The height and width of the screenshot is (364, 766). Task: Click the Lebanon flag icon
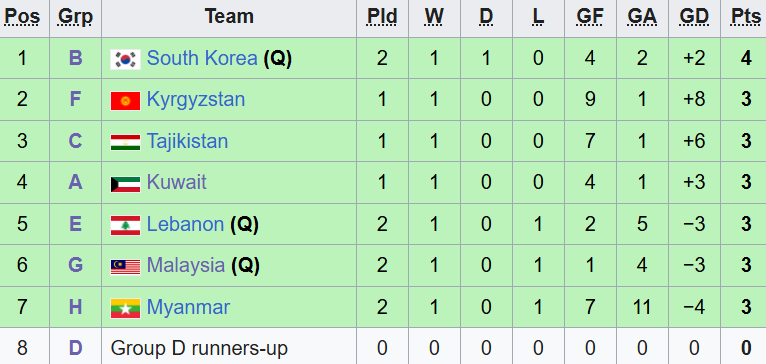[126, 225]
